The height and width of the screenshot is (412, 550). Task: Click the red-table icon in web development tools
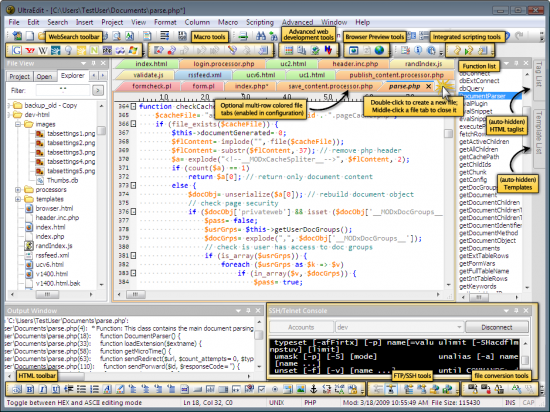pyautogui.click(x=289, y=50)
